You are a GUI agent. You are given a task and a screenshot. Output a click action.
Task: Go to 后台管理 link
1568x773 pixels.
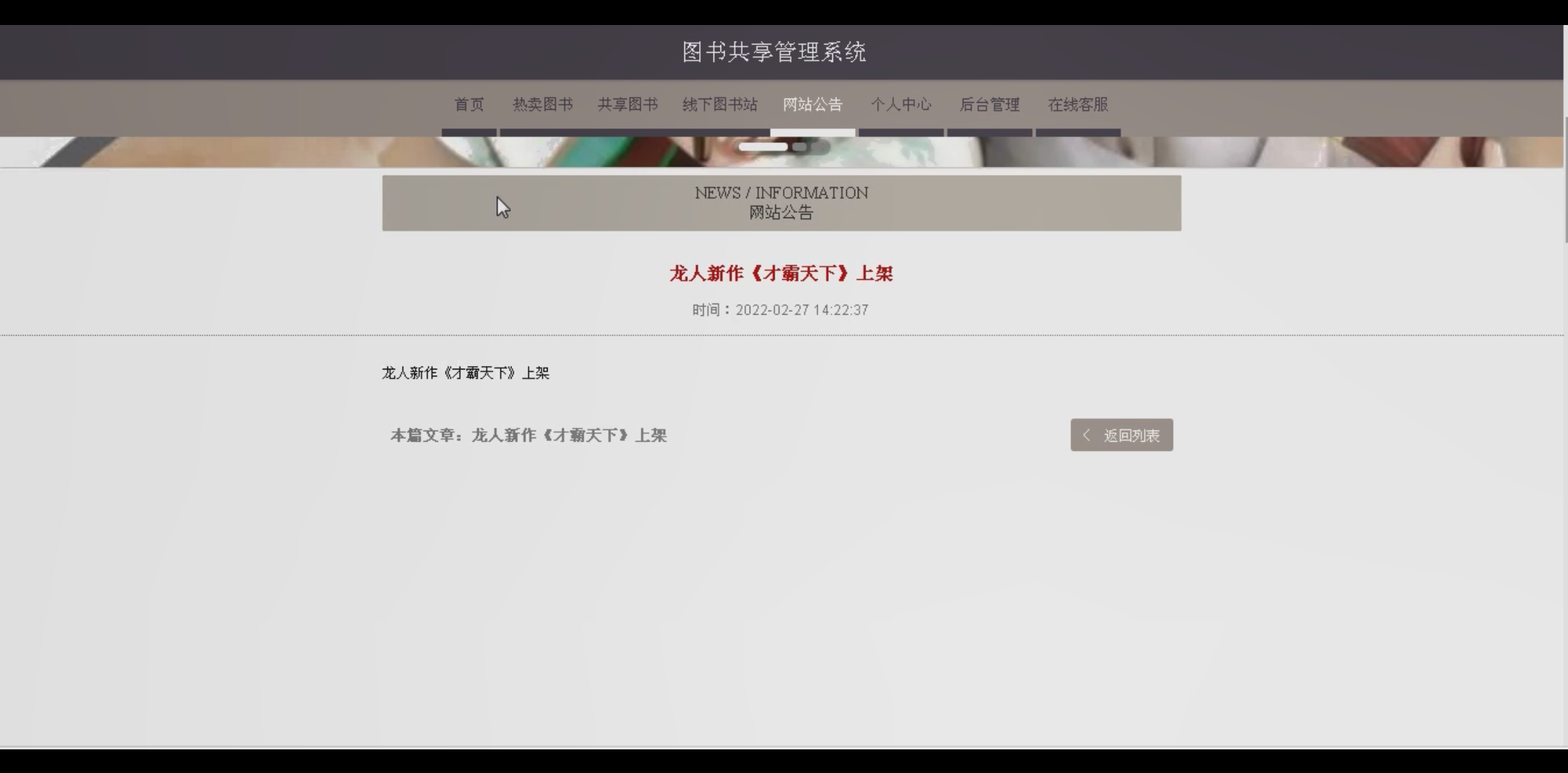point(990,105)
